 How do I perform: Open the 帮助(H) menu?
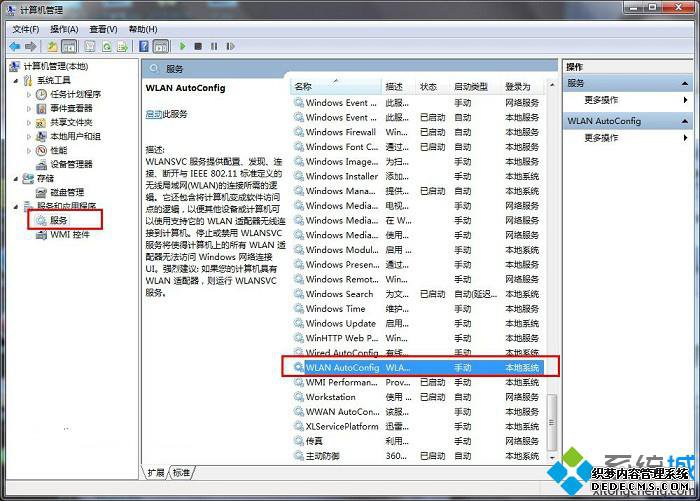[143, 29]
